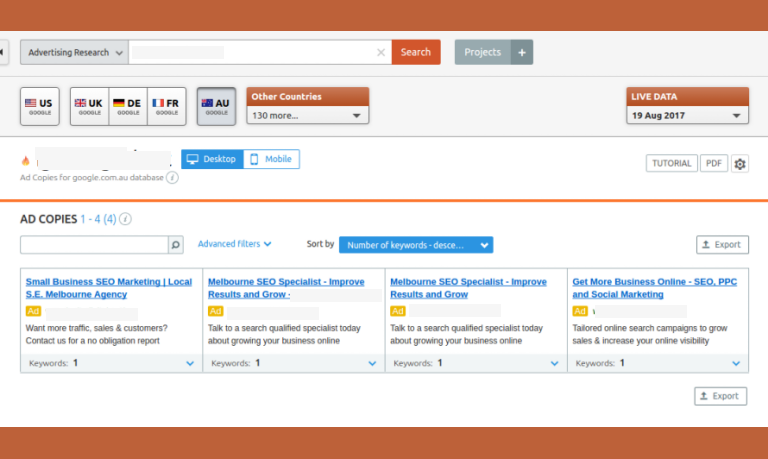Click the orange Search button

pyautogui.click(x=416, y=53)
